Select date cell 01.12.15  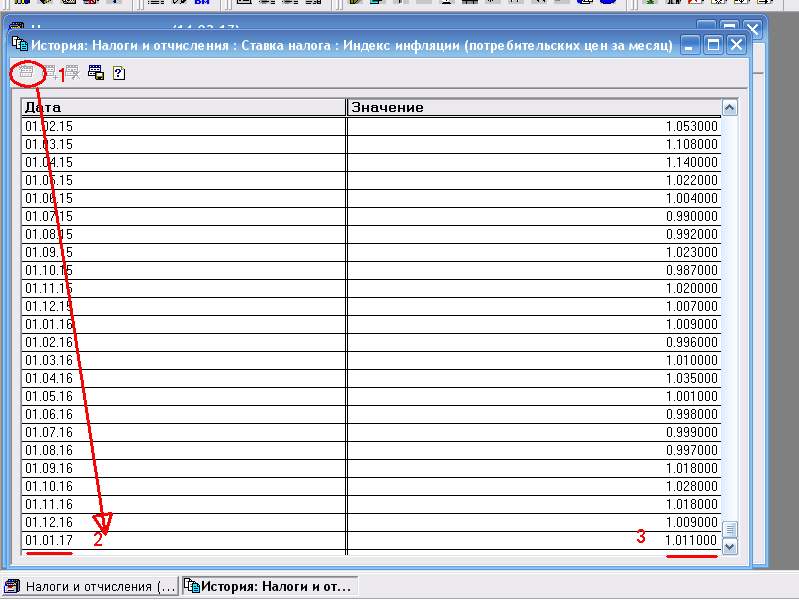pos(183,306)
